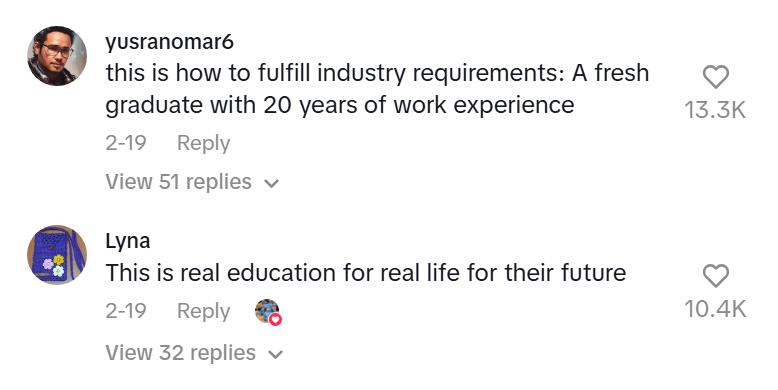Expand View 32 replies
Image resolution: width=778 pixels, height=390 pixels.
194,353
